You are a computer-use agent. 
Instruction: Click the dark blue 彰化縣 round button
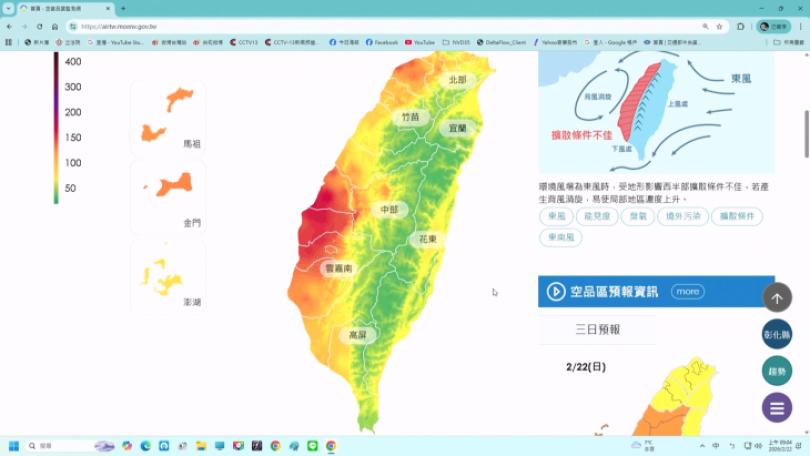(777, 334)
